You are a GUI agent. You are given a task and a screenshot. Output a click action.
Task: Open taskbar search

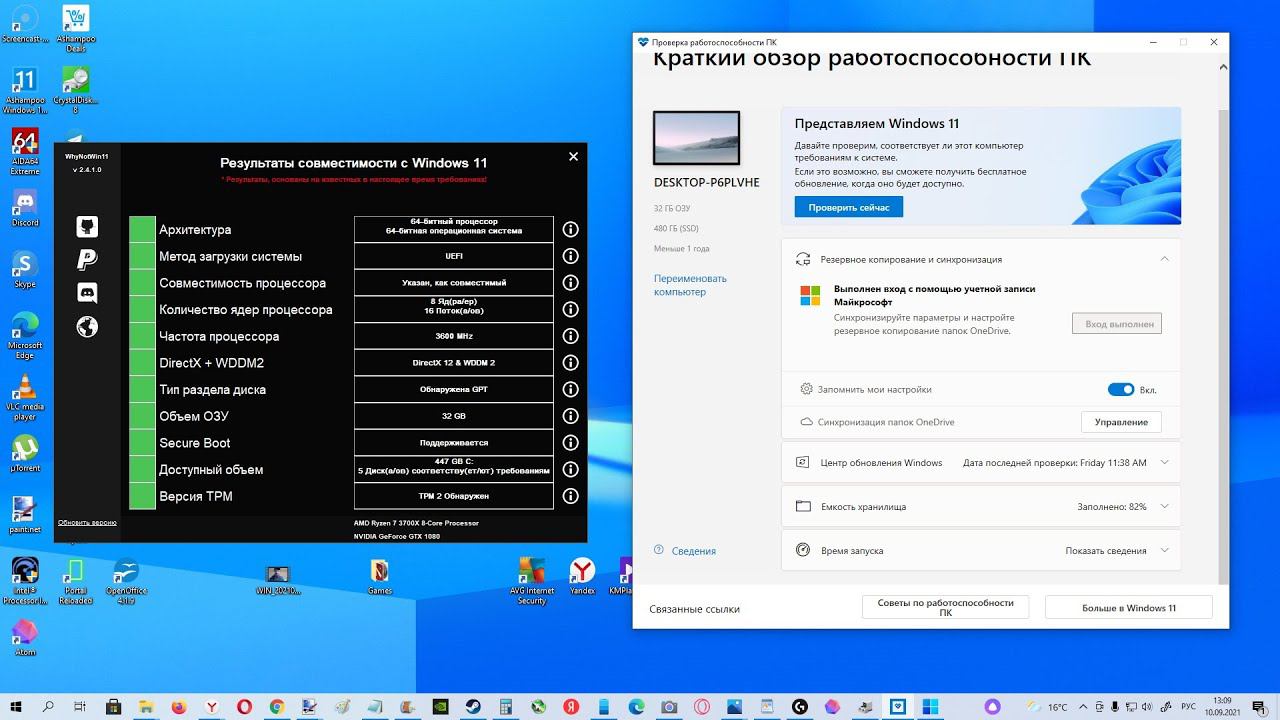coord(48,706)
